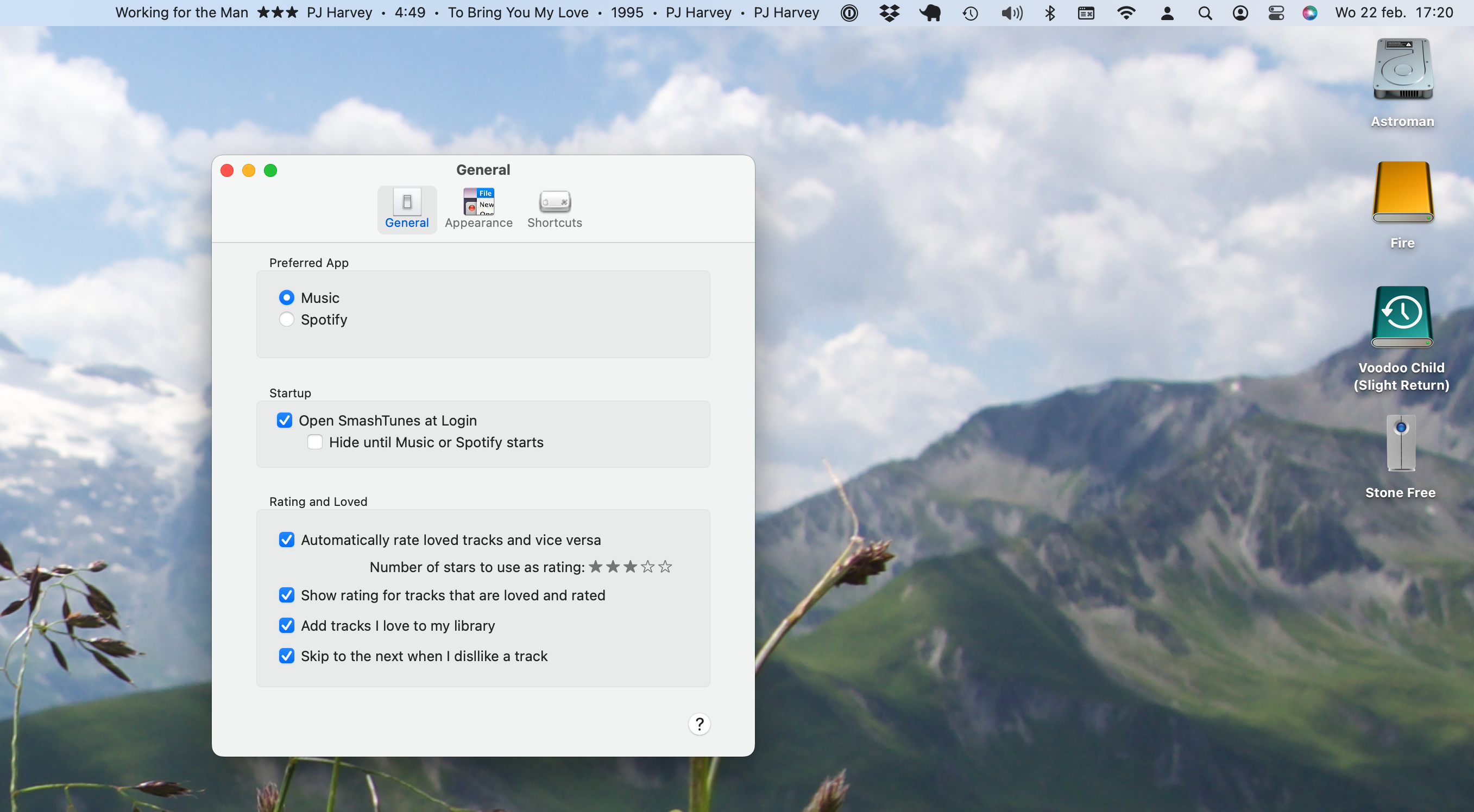Open the Dropbox menu bar icon
1474x812 pixels.
pos(889,12)
